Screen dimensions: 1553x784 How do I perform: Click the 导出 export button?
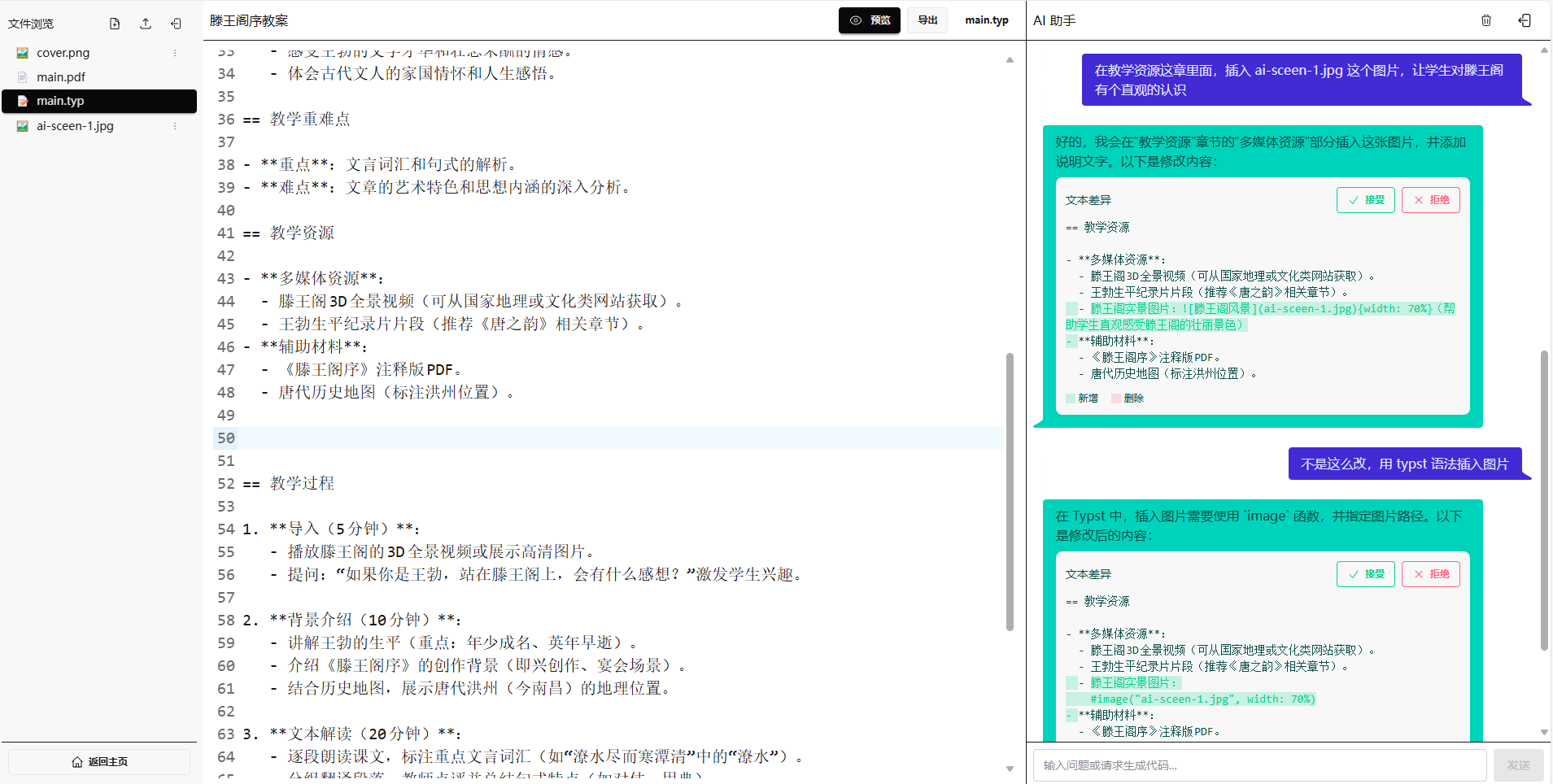tap(927, 20)
